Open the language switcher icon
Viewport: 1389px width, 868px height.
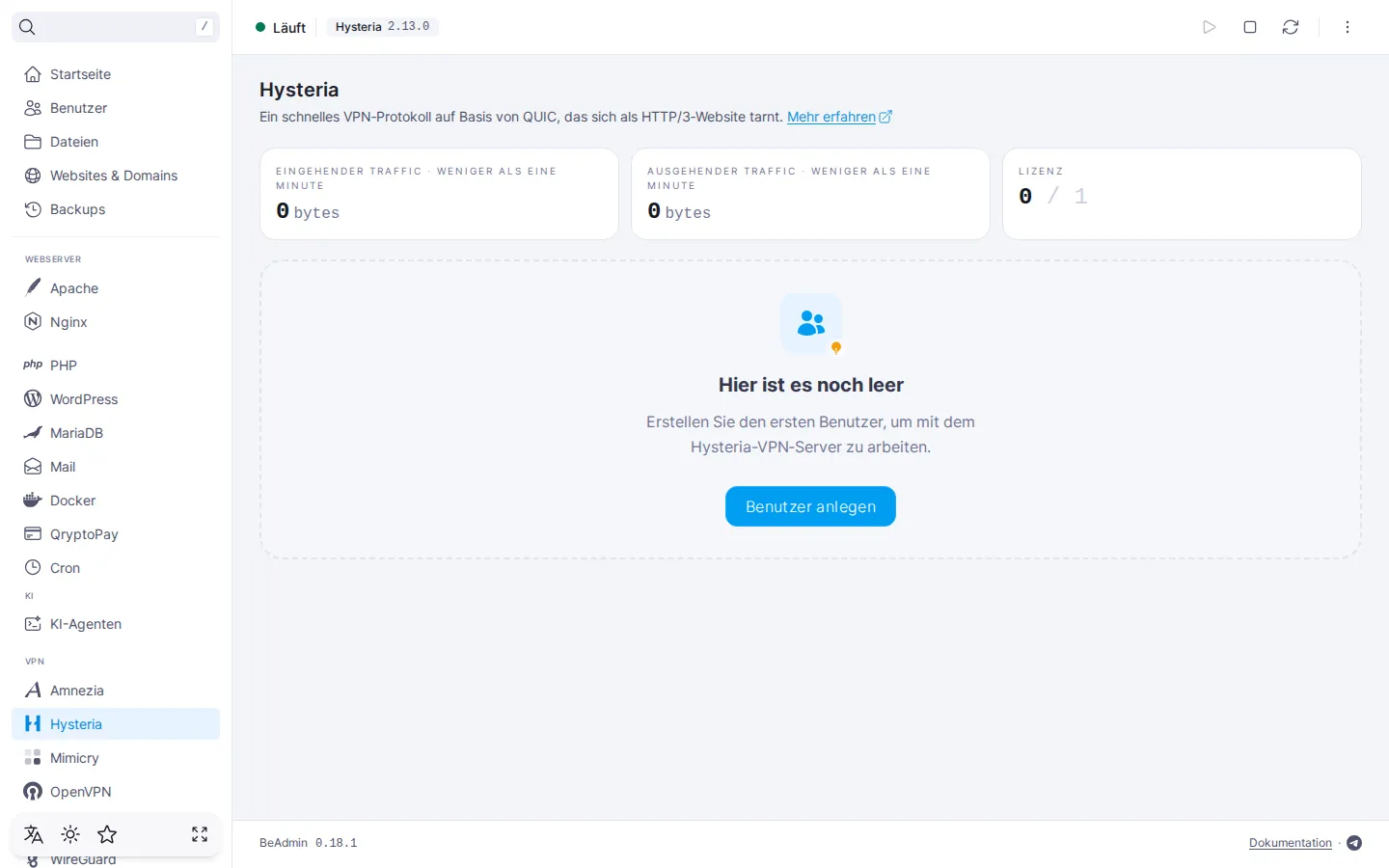(34, 834)
